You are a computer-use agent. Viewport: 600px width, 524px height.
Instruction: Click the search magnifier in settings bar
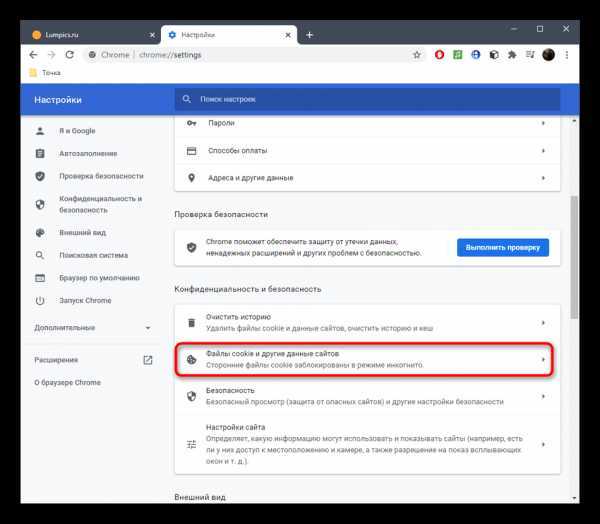[187, 99]
